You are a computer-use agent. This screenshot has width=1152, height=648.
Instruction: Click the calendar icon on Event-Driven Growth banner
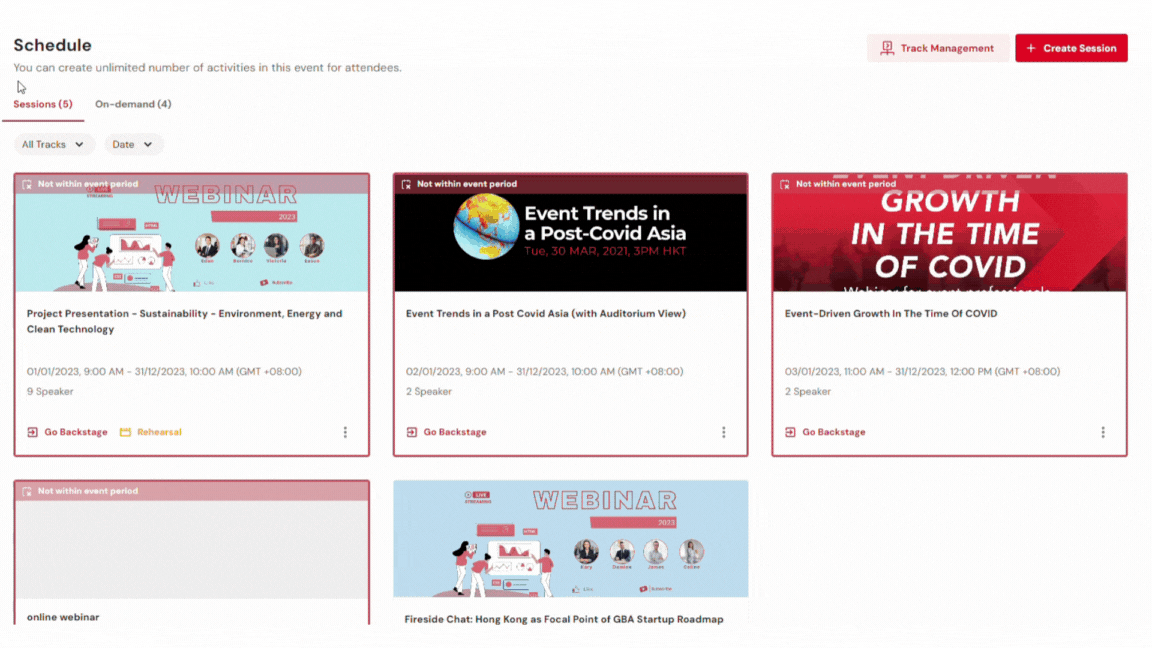click(785, 184)
